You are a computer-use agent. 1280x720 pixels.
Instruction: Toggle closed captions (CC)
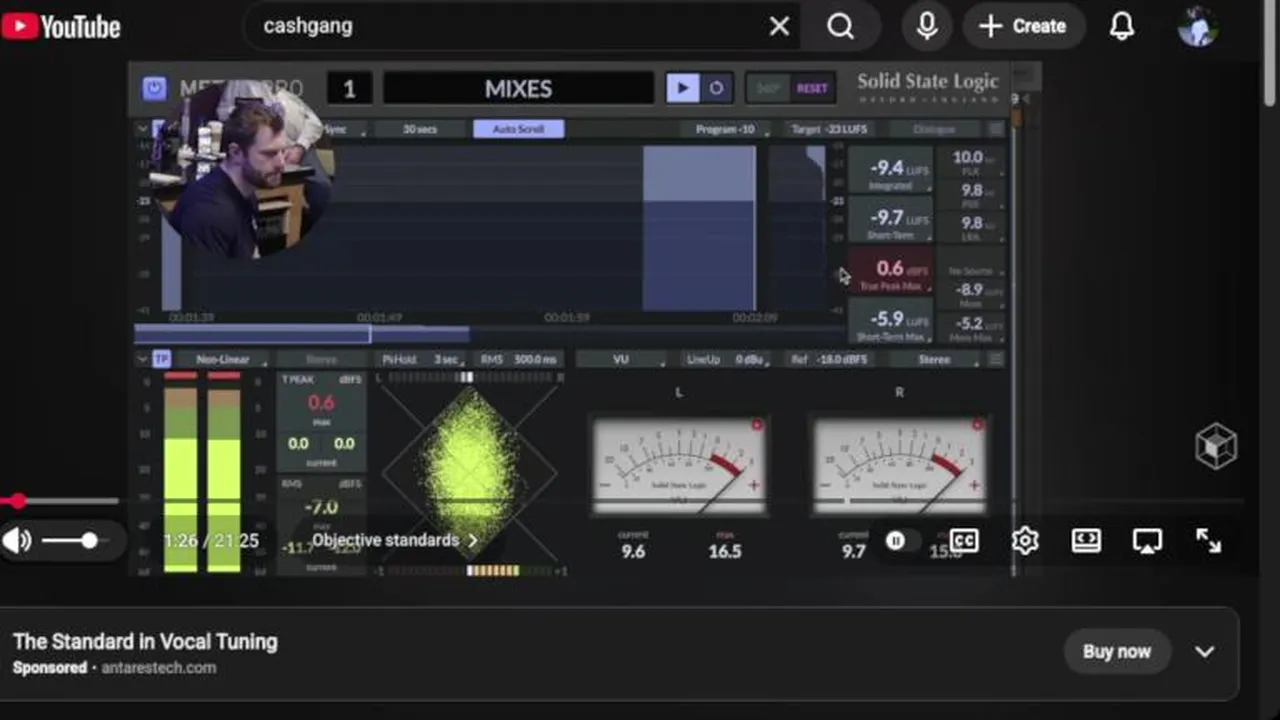[963, 541]
